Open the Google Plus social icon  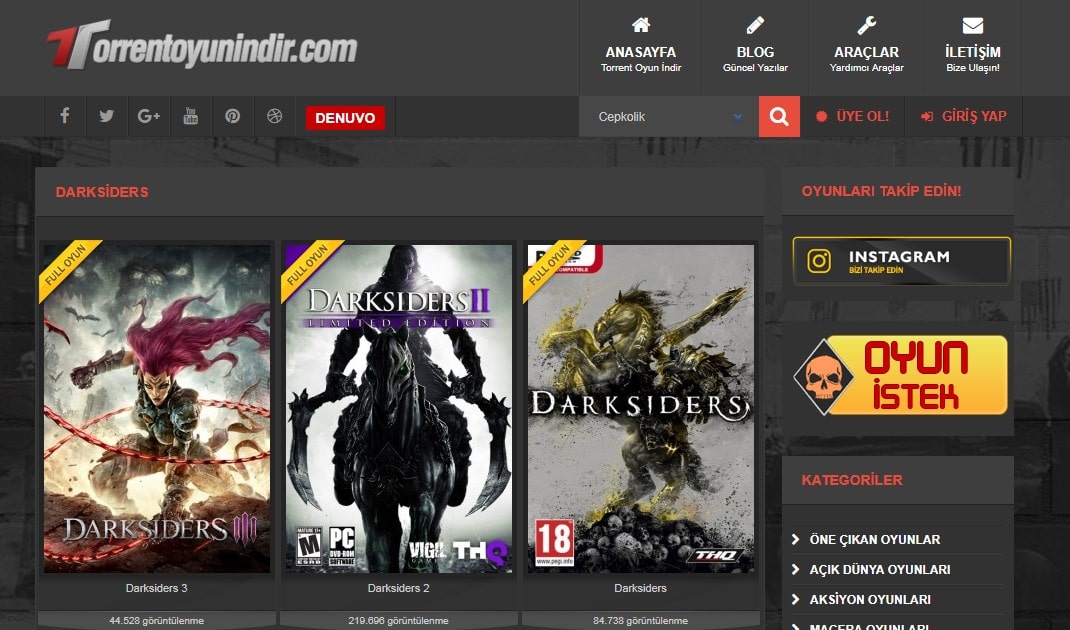[x=149, y=116]
